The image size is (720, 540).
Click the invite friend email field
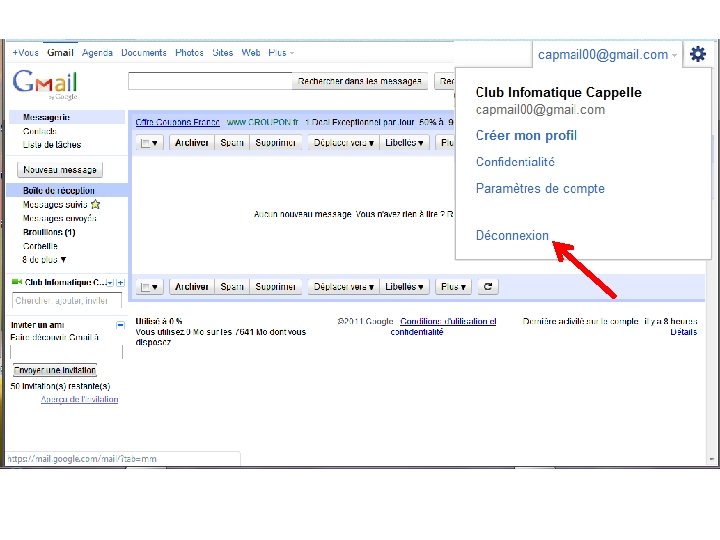67,352
